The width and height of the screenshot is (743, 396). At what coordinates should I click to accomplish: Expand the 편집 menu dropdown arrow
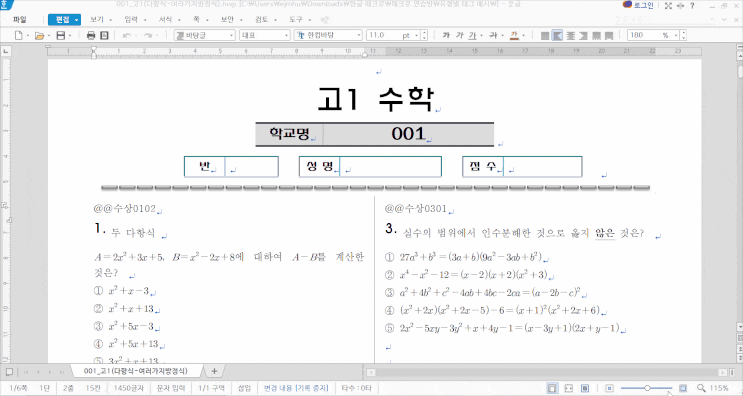(x=76, y=20)
